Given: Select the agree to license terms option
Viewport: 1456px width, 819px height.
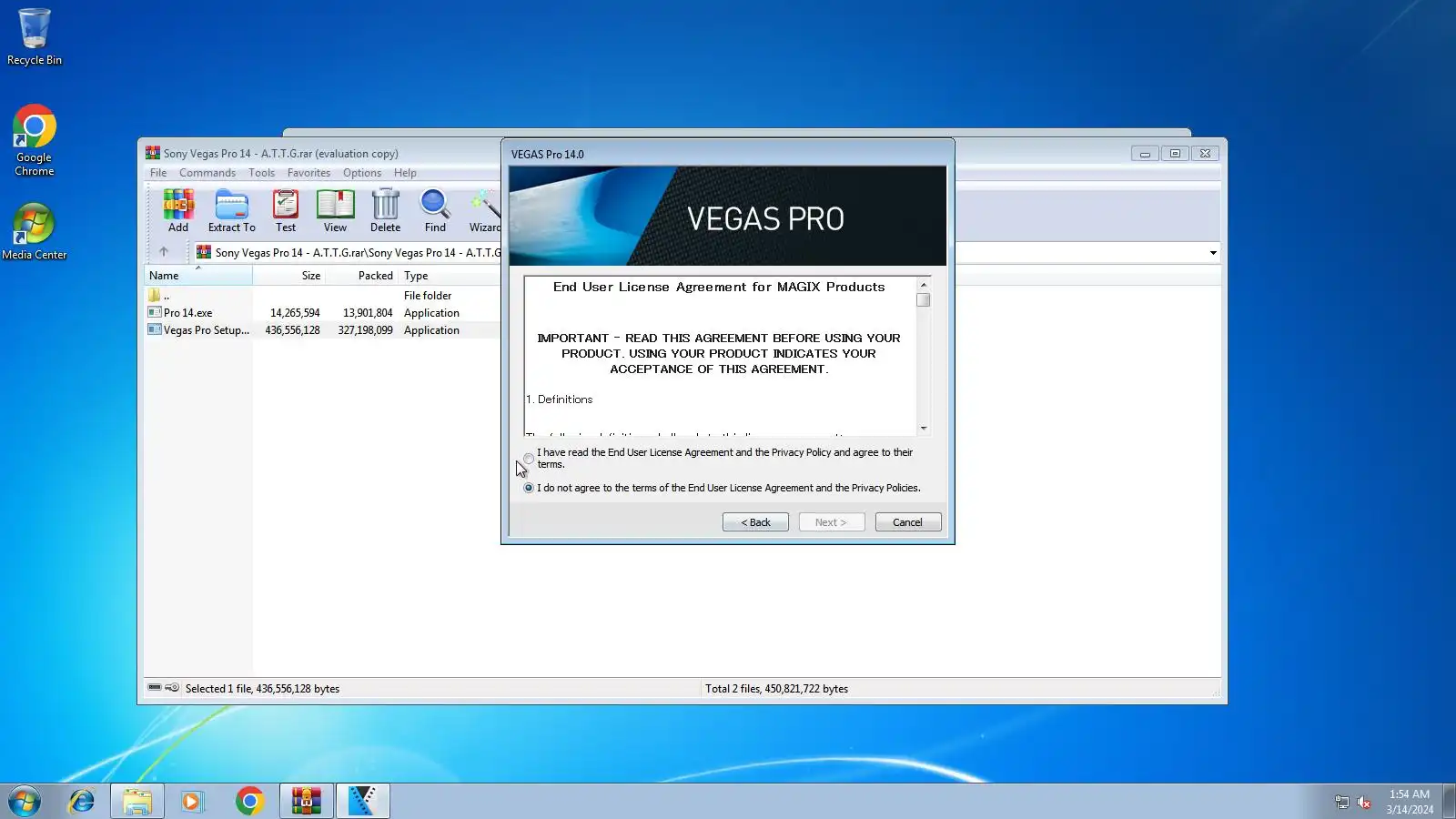Looking at the screenshot, I should 529,459.
